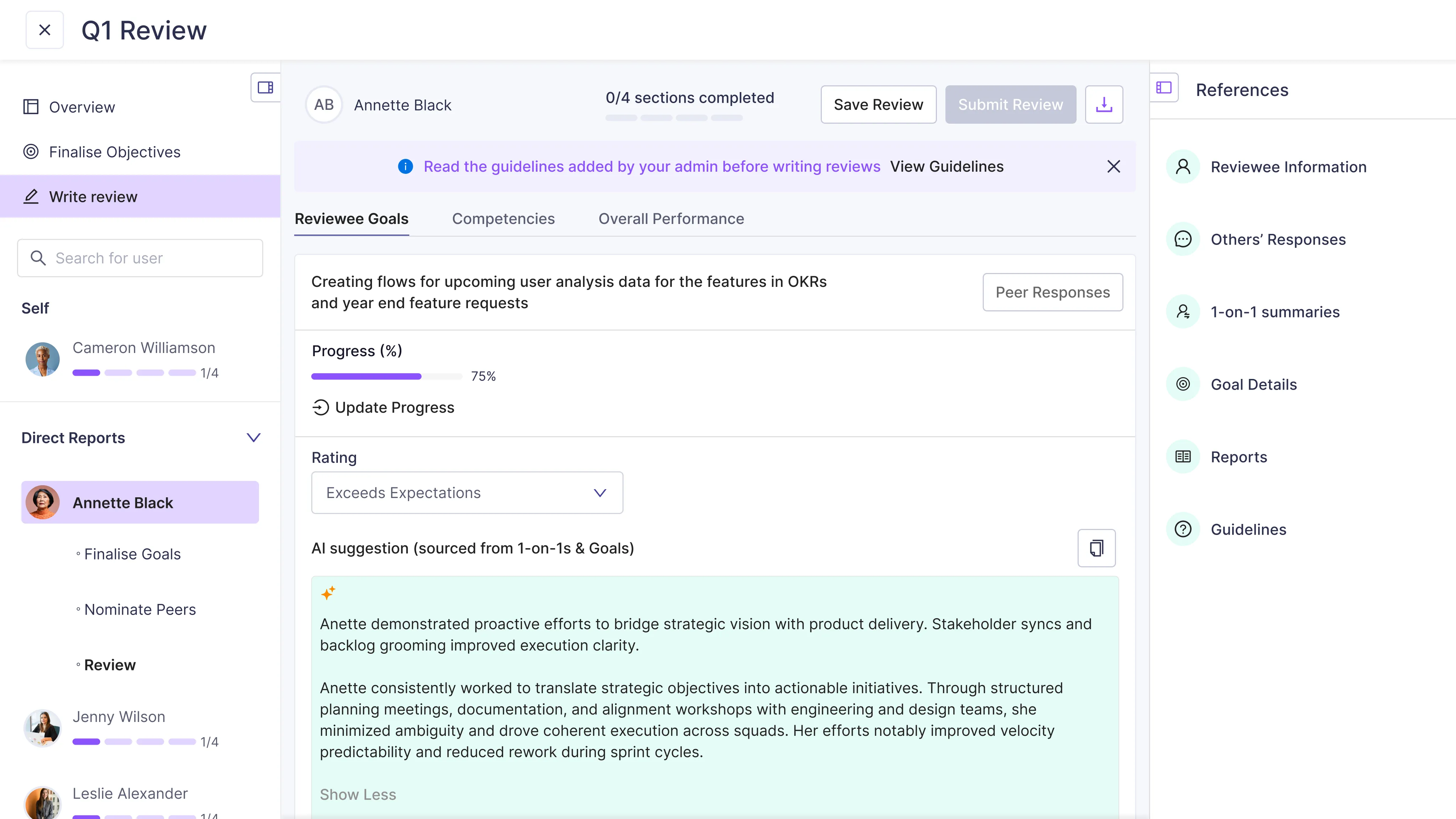Click the Reports book icon
Image resolution: width=1456 pixels, height=819 pixels.
pyautogui.click(x=1183, y=456)
